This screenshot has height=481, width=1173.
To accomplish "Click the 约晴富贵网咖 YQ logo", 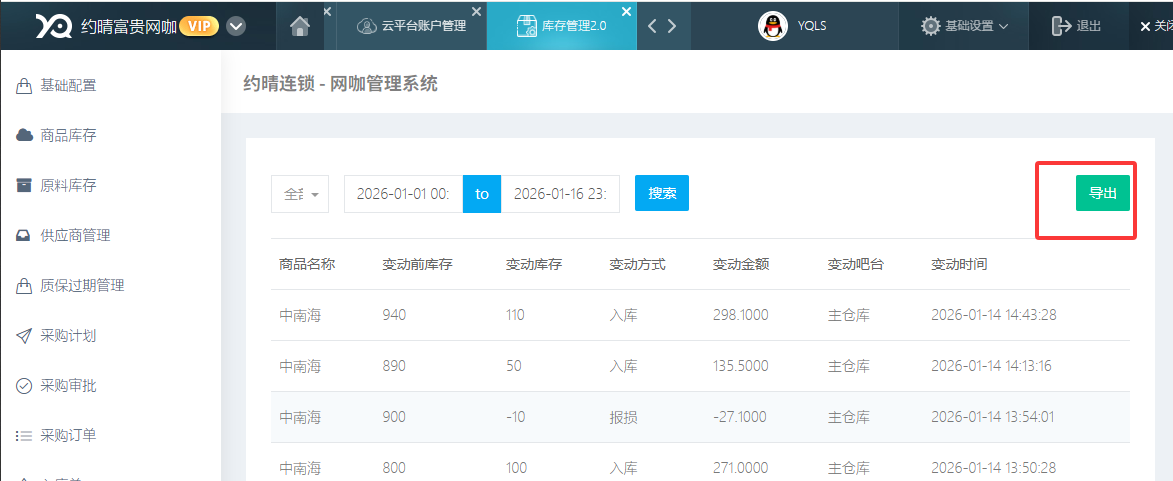I will click(54, 26).
